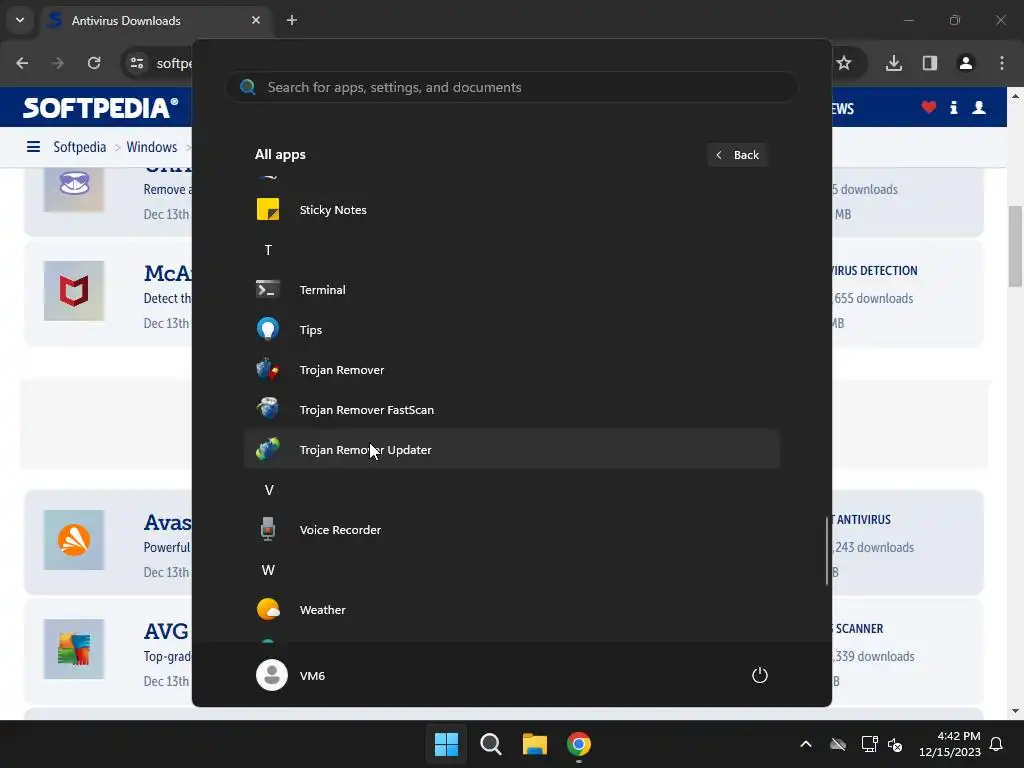This screenshot has width=1024, height=768.
Task: Open taskbar Search magnifier
Action: 490,744
